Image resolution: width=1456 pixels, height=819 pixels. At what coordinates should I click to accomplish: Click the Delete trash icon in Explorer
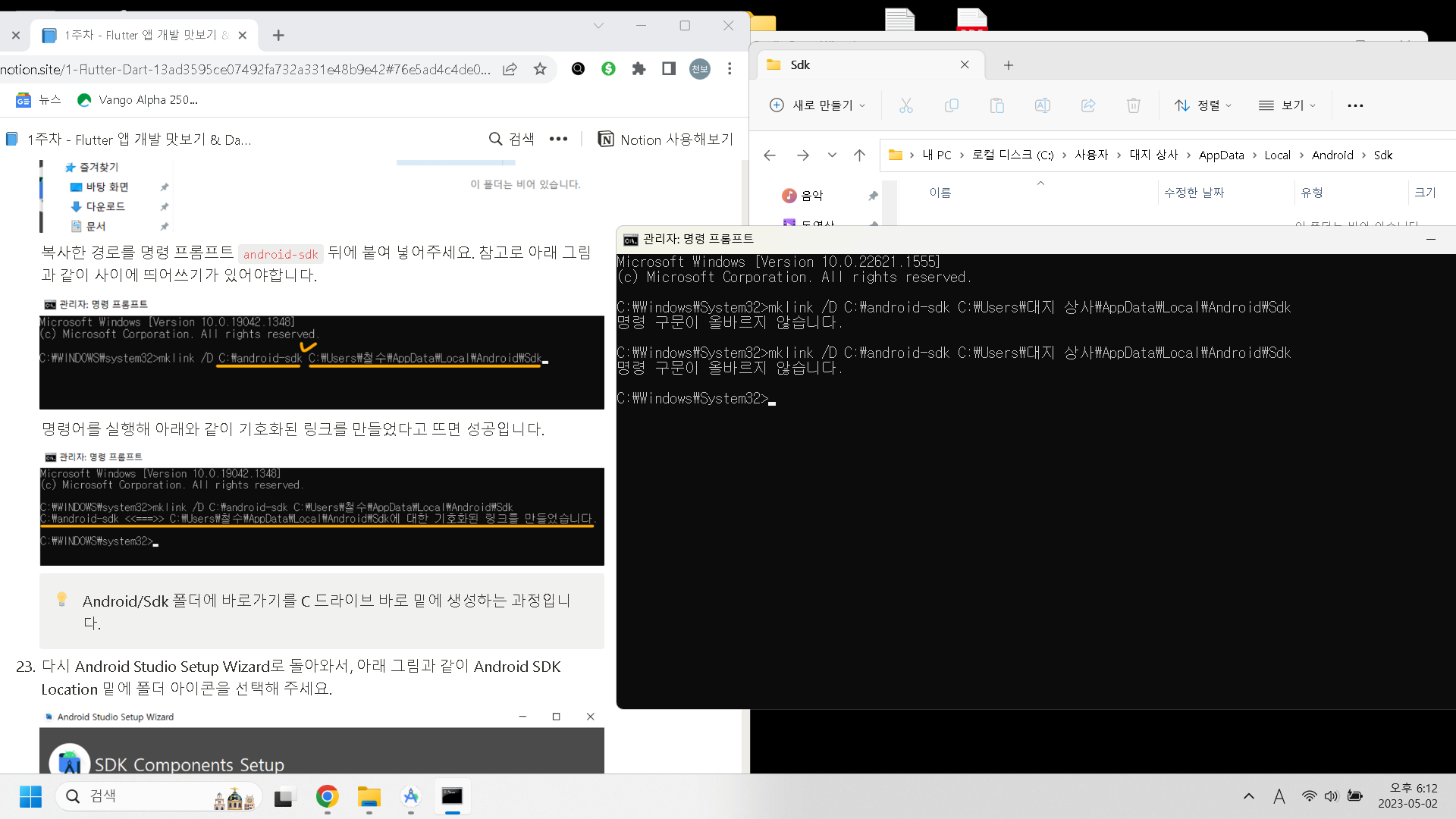1134,105
